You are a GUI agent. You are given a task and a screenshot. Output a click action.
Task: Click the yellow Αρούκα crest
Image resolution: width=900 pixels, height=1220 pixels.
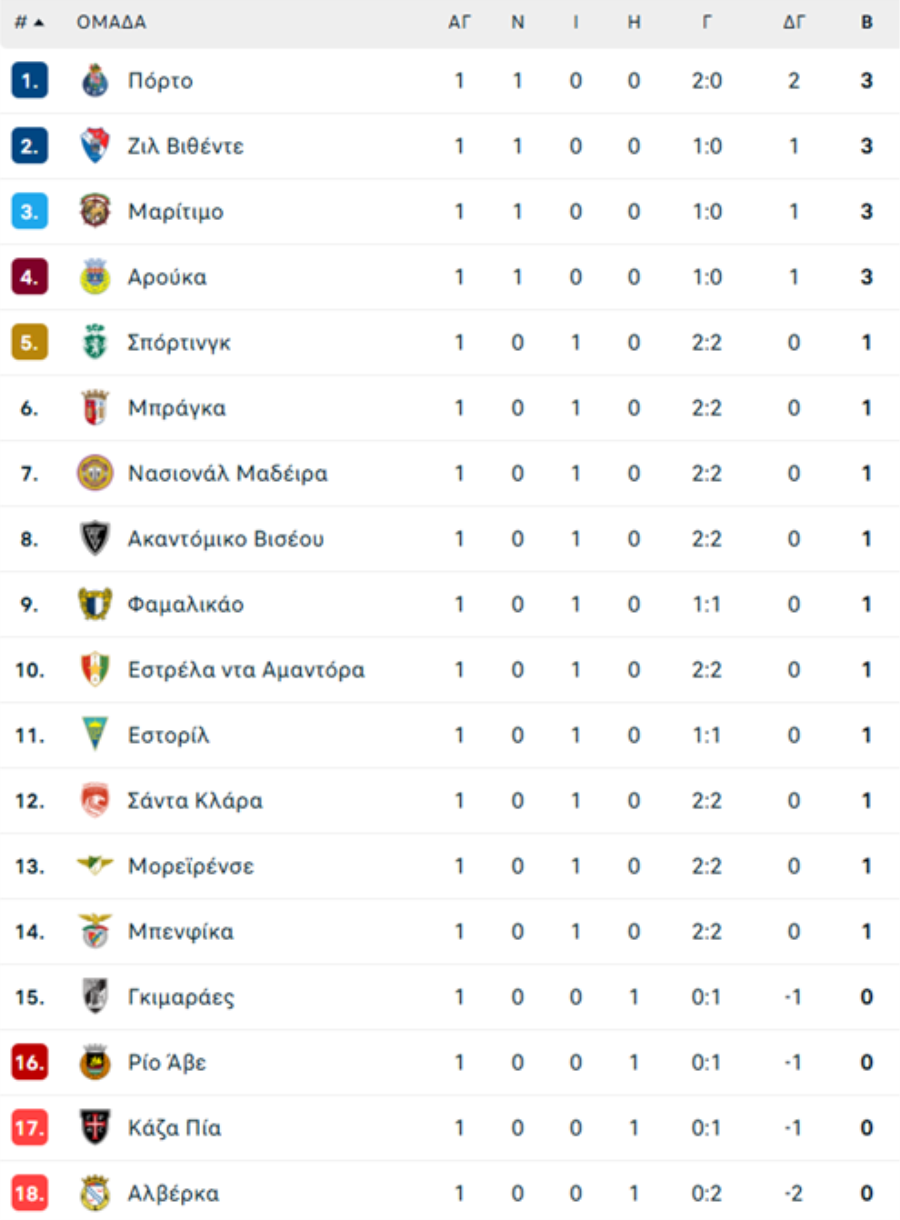point(95,277)
